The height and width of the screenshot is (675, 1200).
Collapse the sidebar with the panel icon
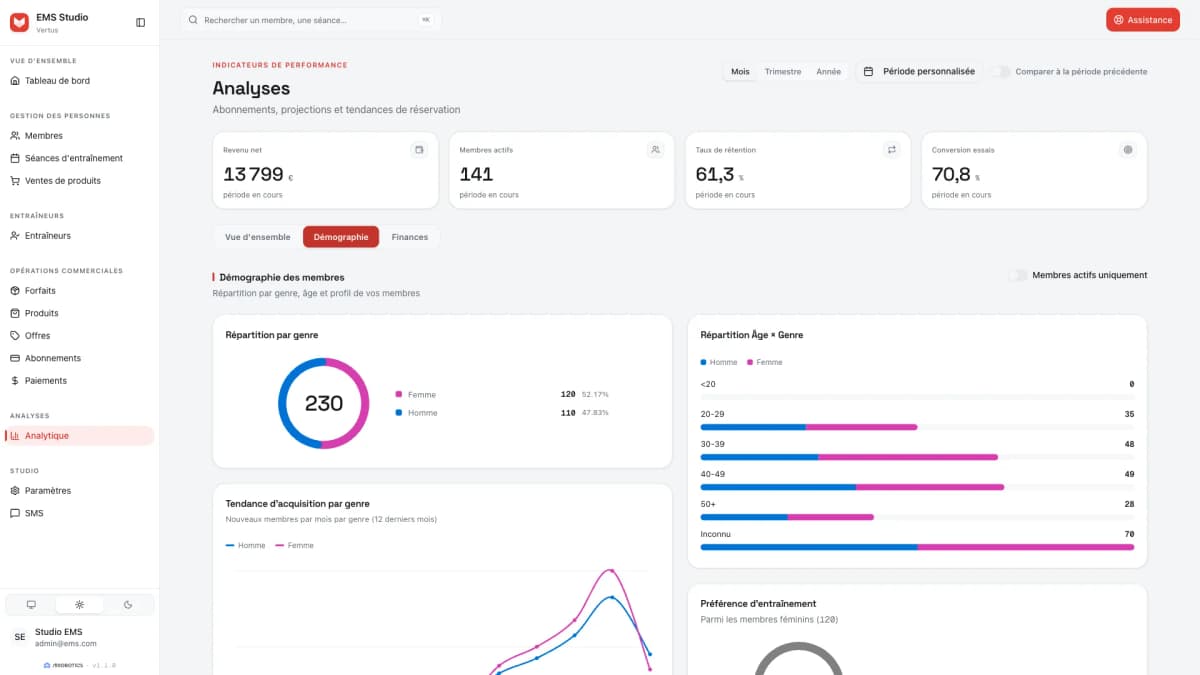coord(140,22)
